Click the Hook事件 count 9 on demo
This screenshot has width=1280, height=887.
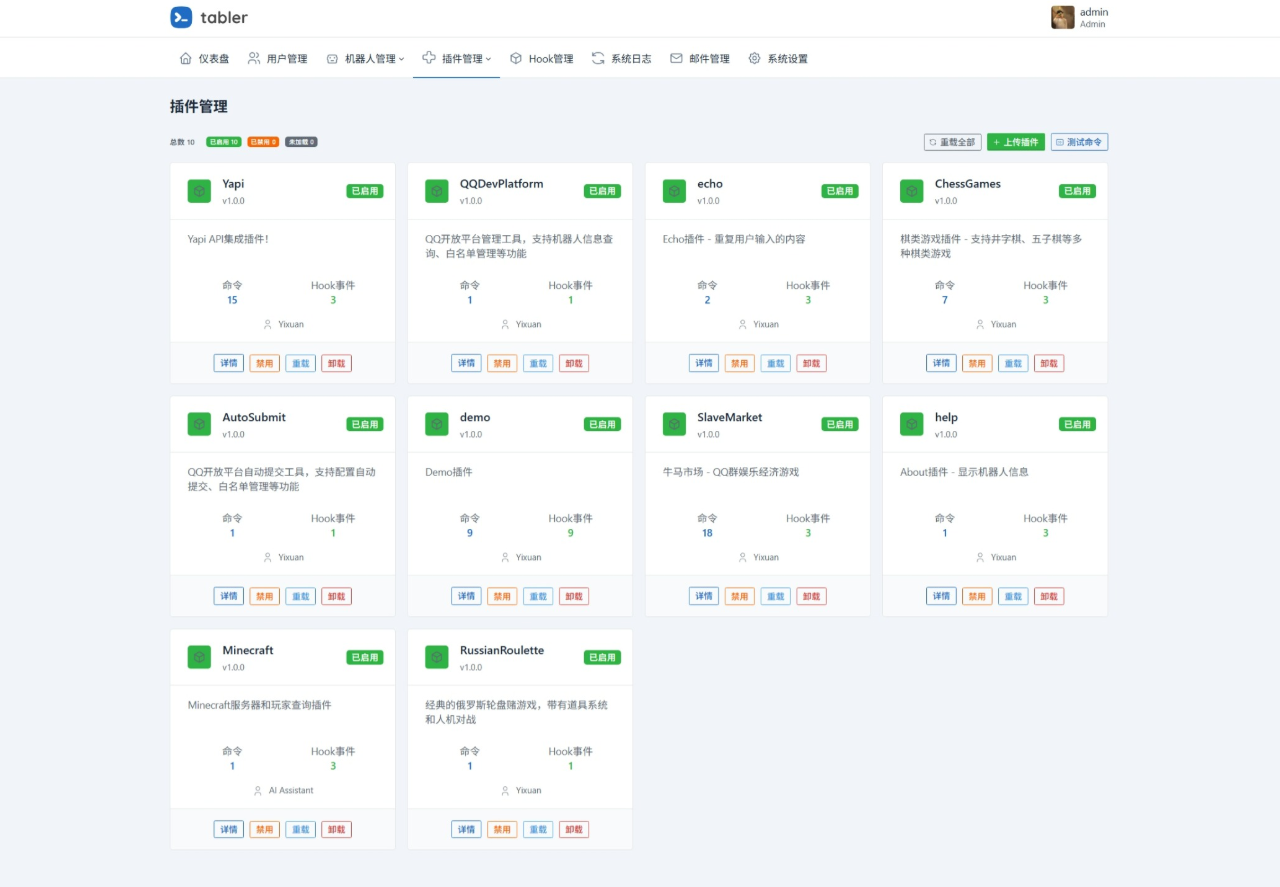coord(571,533)
